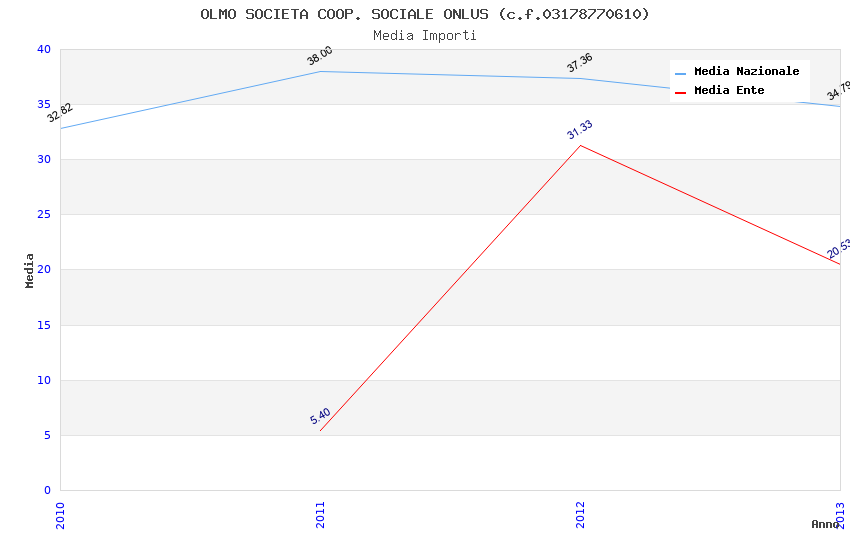Click the 25 y-axis tick label
850x550 pixels.
(x=43, y=215)
